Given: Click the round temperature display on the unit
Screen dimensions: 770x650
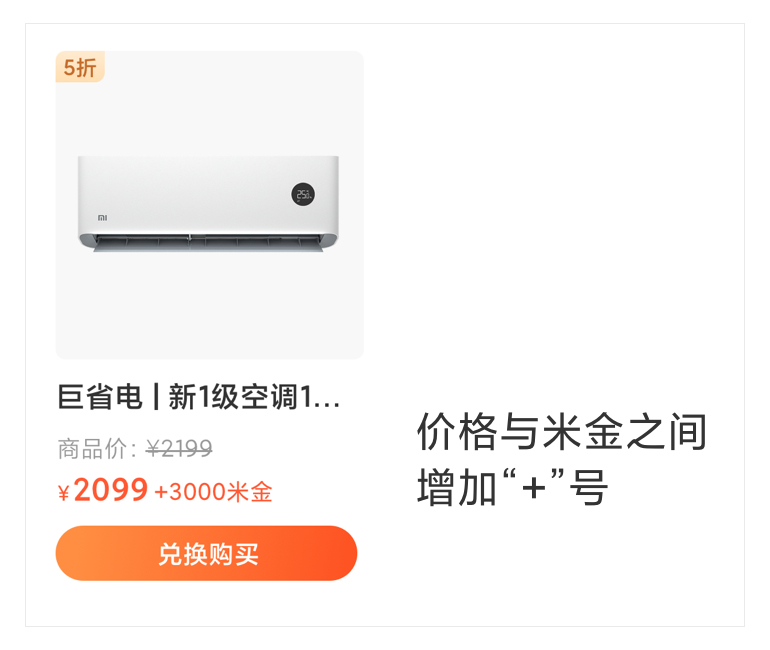Looking at the screenshot, I should pos(303,194).
